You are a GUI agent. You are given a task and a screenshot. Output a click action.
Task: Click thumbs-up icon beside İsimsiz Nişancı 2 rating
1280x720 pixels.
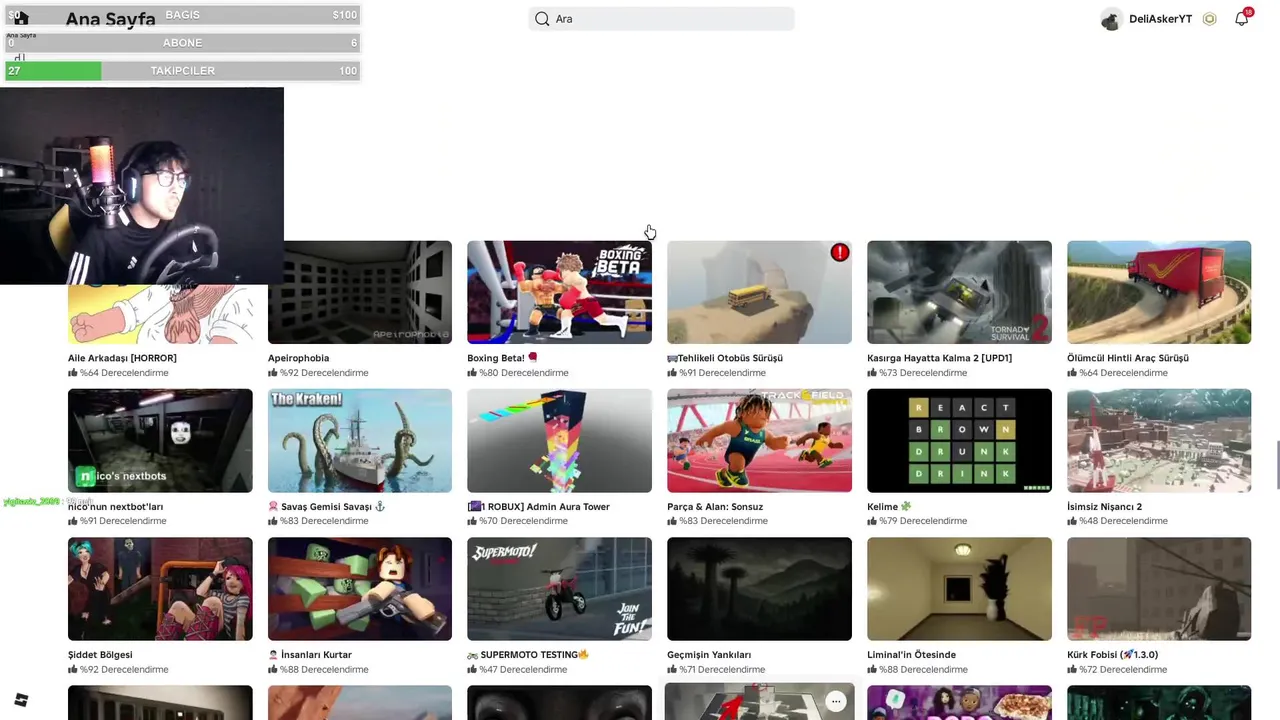pyautogui.click(x=1072, y=521)
